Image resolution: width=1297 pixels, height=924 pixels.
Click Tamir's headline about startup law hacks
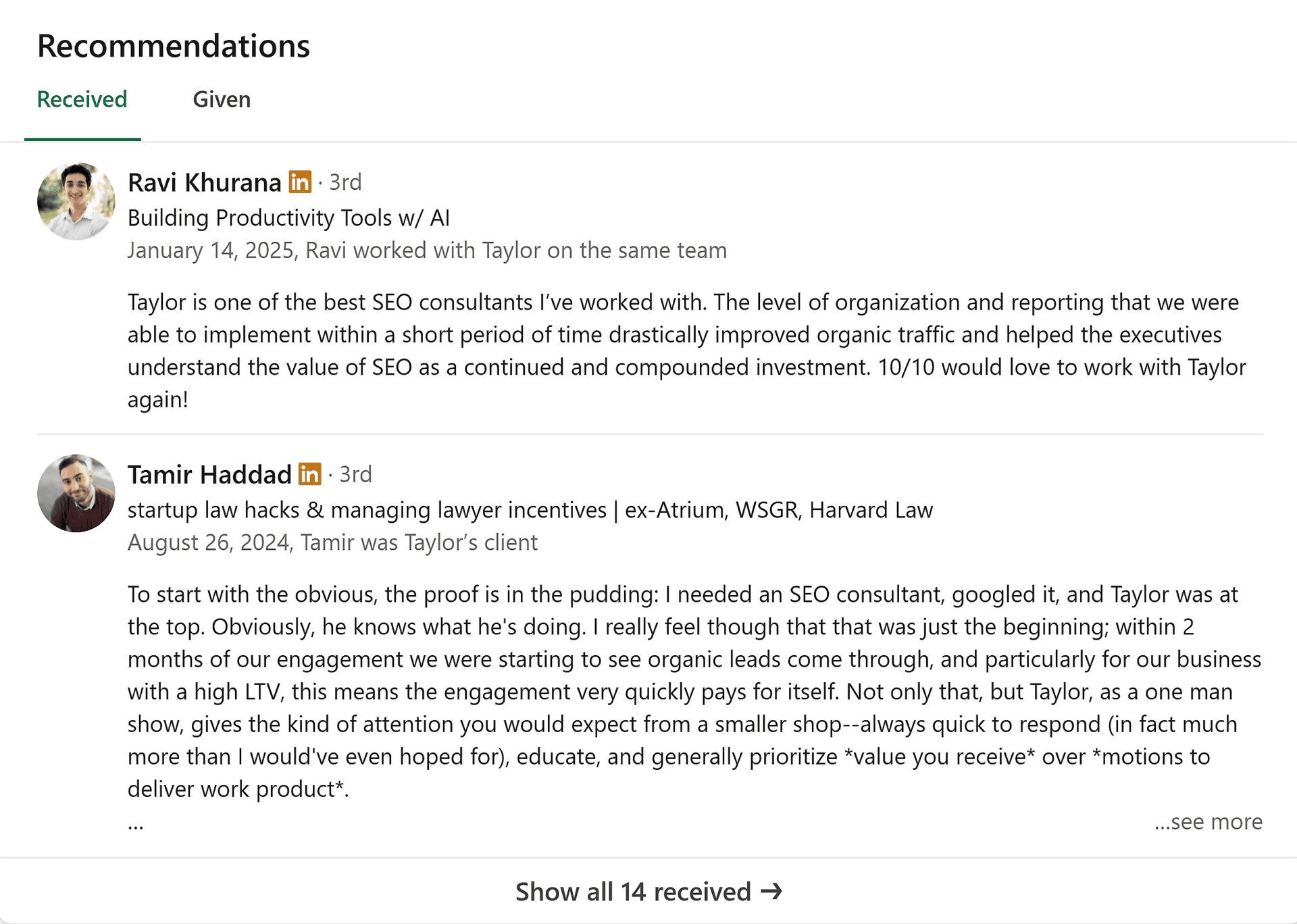tap(530, 510)
